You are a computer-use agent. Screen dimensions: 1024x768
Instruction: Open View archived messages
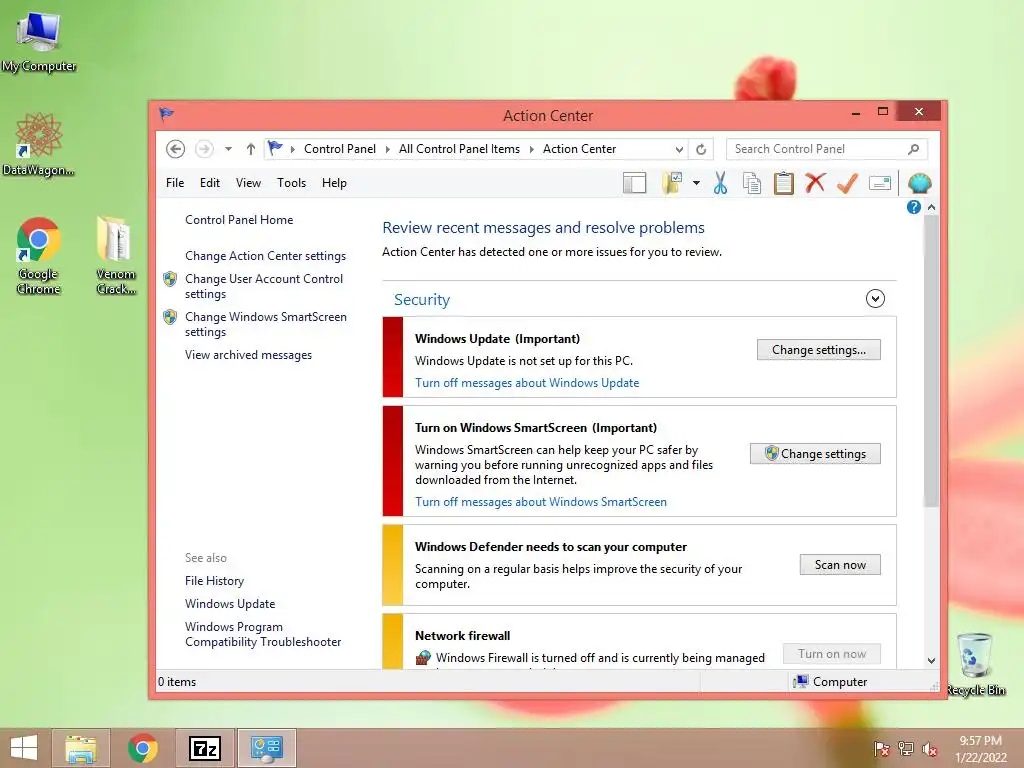(x=248, y=355)
